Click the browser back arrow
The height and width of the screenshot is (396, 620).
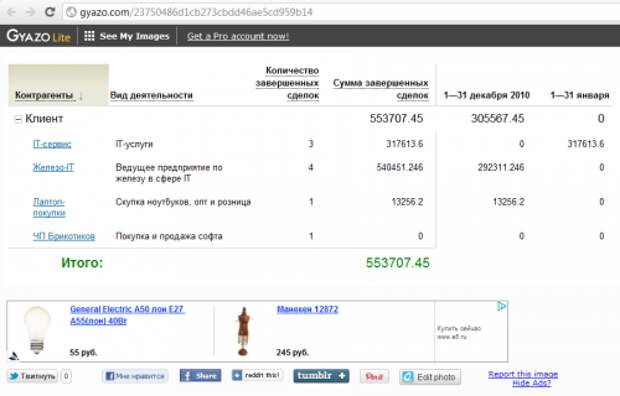tap(11, 12)
